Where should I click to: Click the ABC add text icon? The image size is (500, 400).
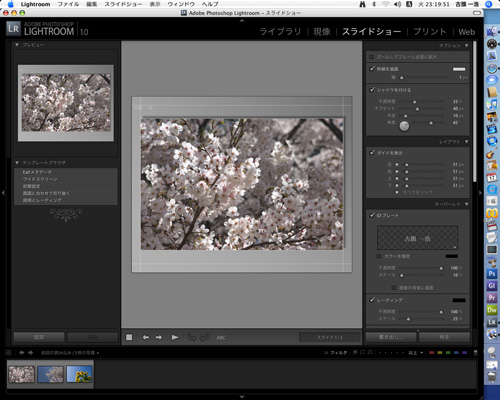[x=221, y=338]
